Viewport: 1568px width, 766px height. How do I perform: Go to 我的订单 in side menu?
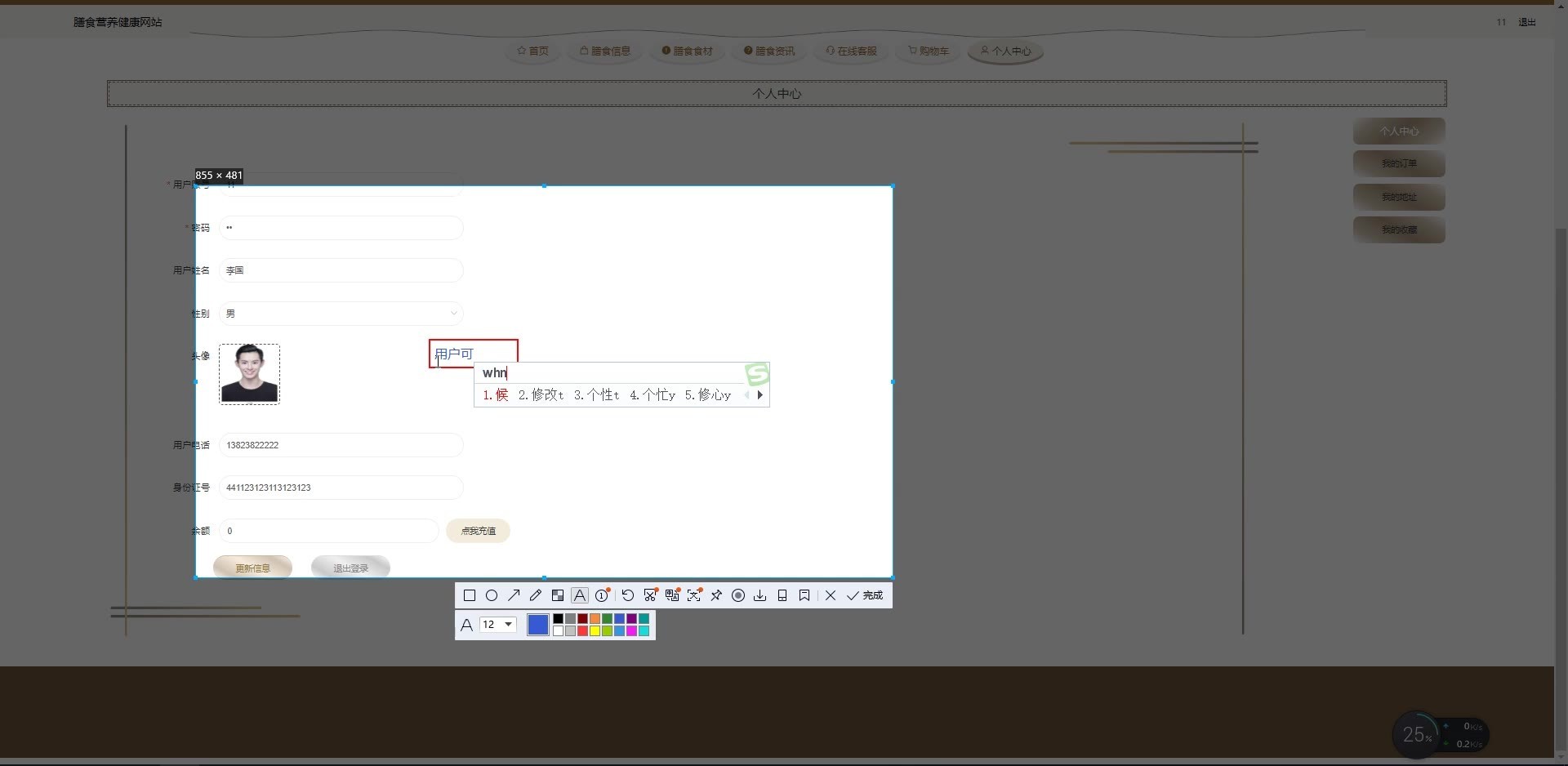[1399, 163]
